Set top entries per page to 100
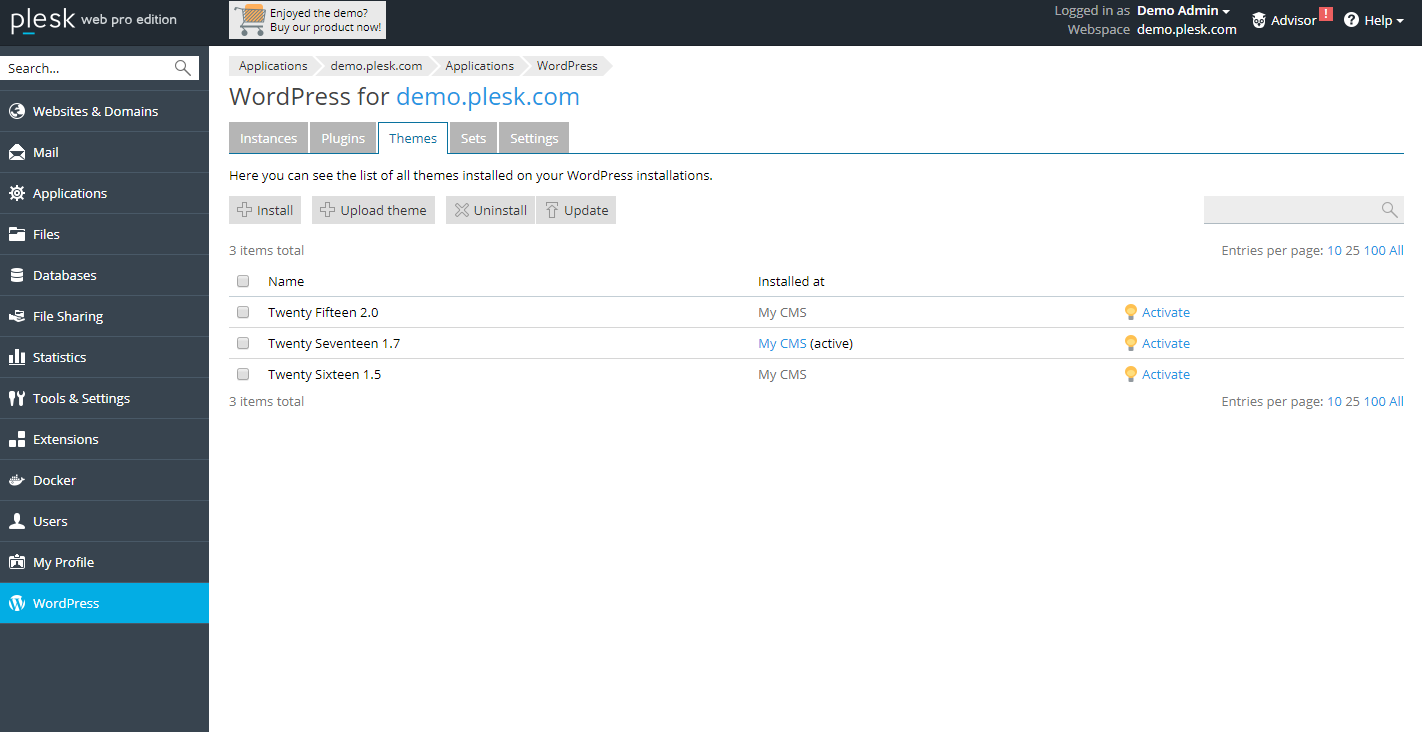 point(1375,250)
